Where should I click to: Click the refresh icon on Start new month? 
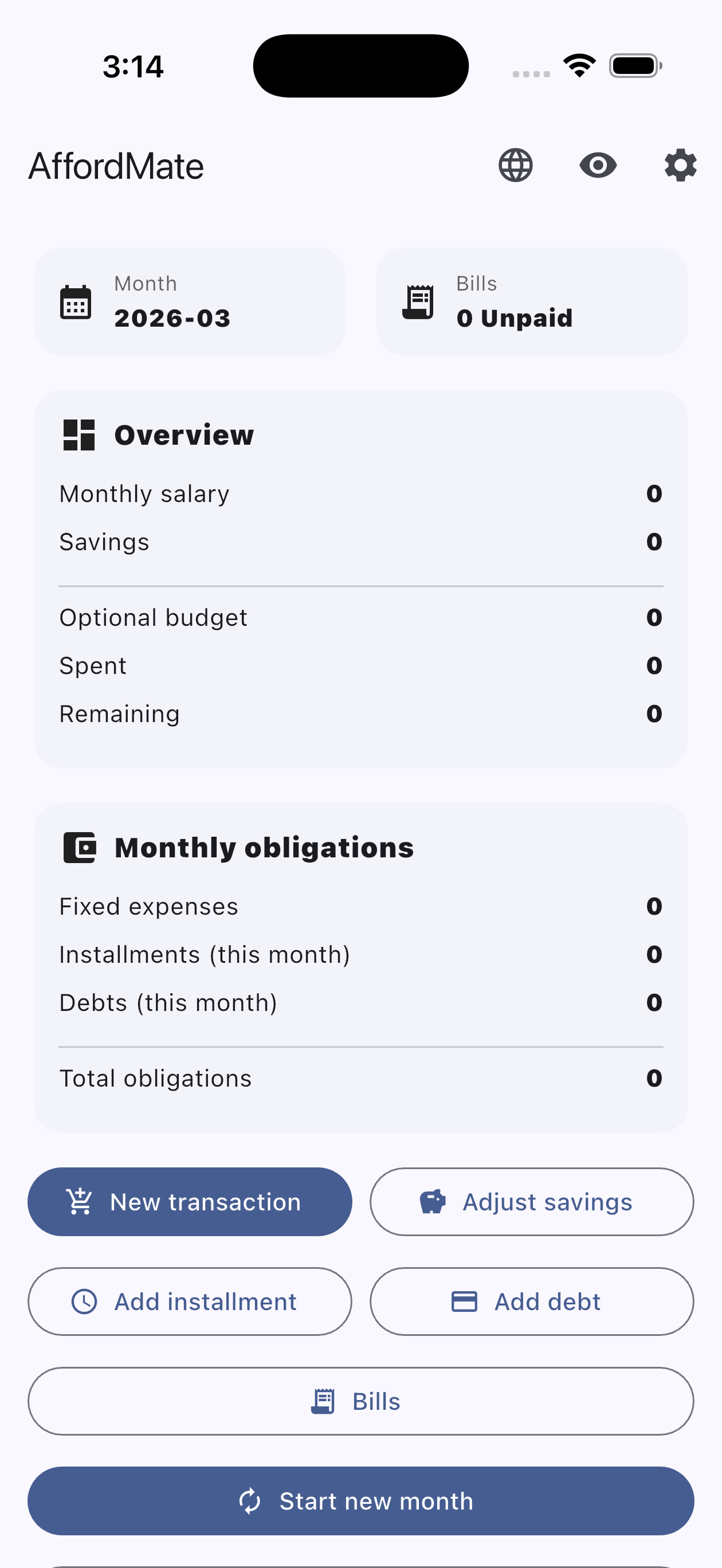tap(250, 1501)
